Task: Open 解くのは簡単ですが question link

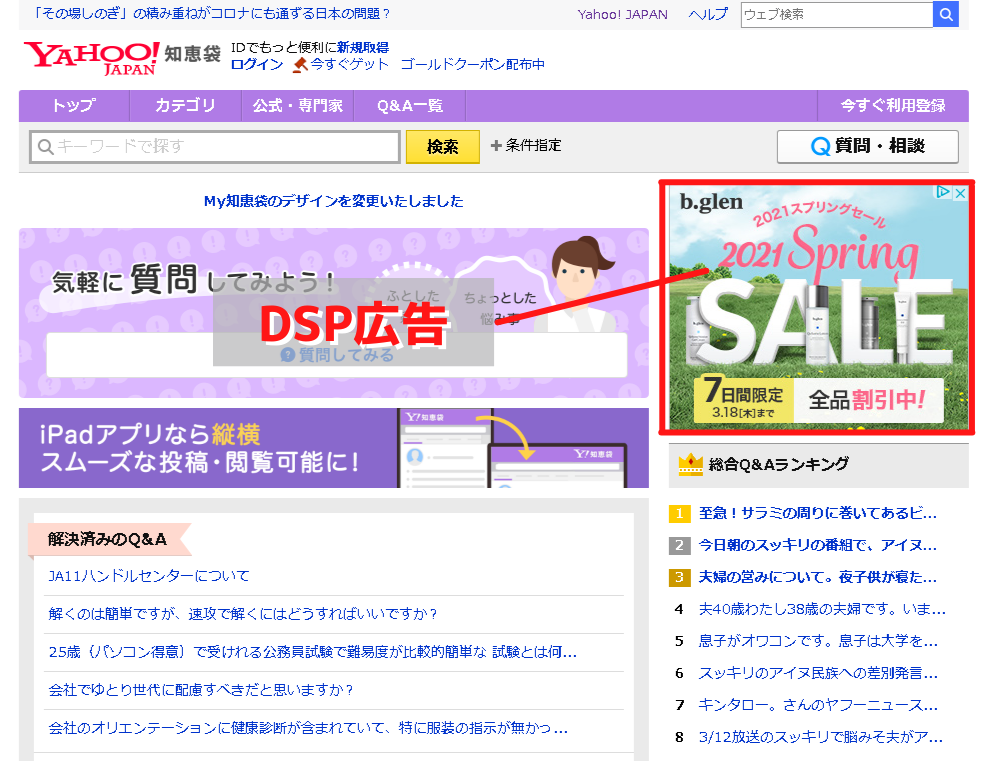Action: pyautogui.click(x=243, y=614)
